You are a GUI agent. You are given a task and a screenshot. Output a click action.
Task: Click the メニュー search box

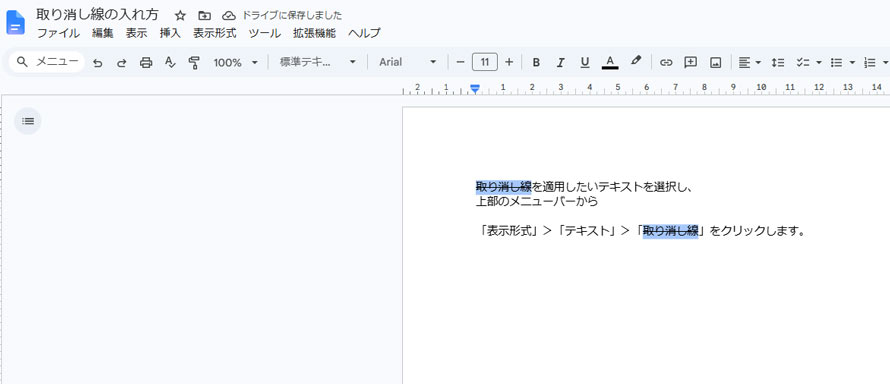[47, 62]
